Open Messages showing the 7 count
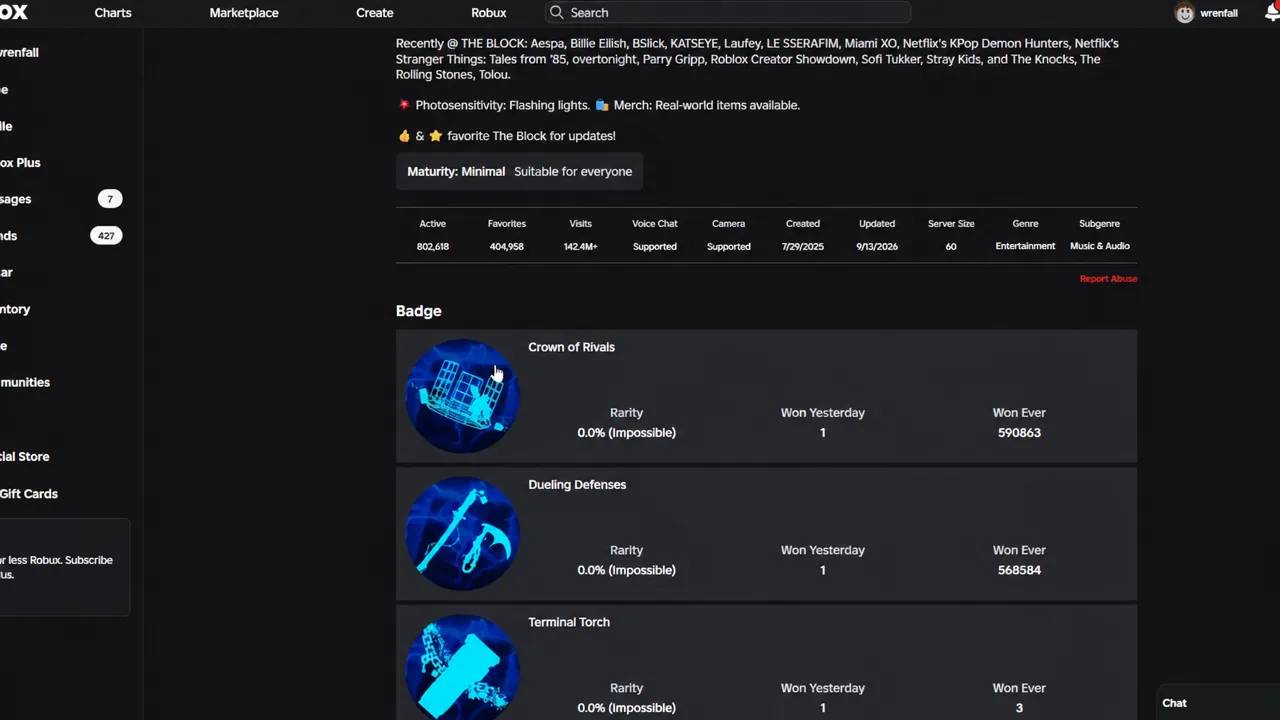This screenshot has width=1280, height=720. [61, 199]
